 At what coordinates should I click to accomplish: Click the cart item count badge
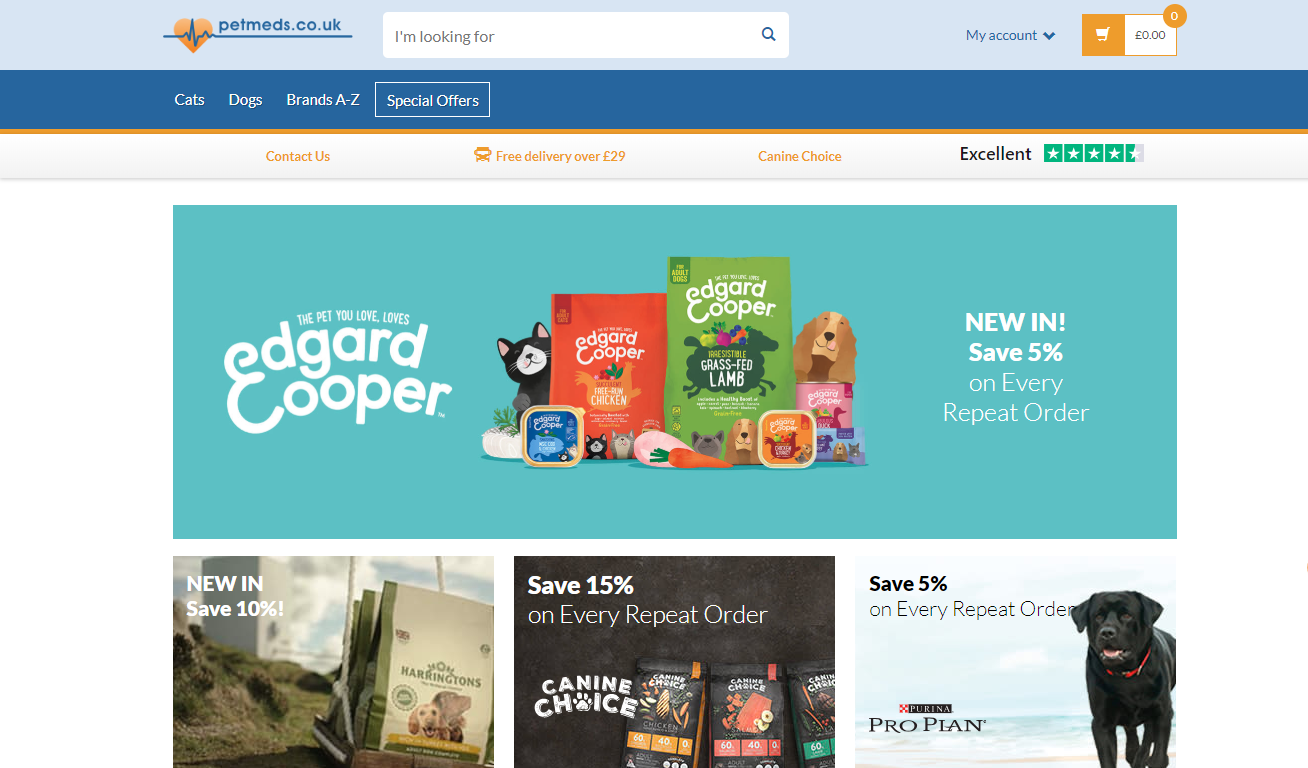click(1174, 16)
